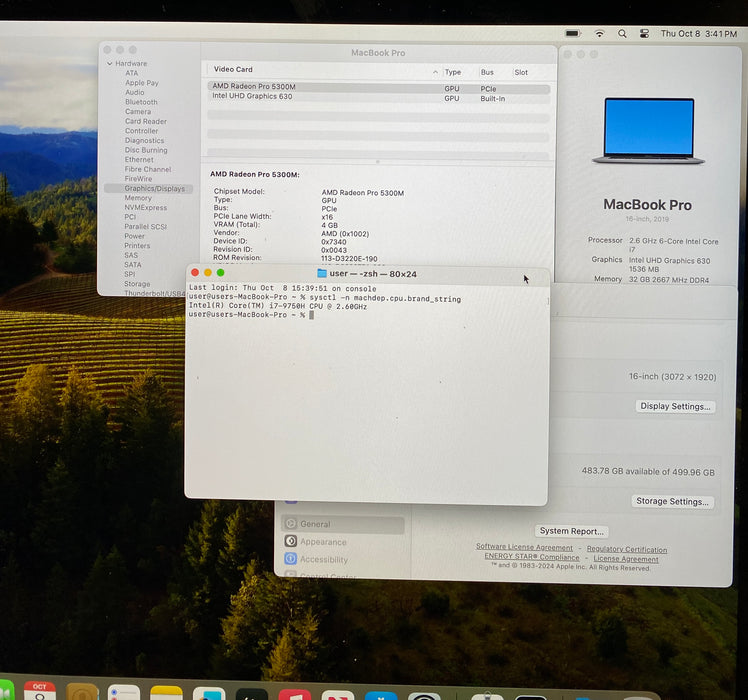Select Memory in the Hardware list
748x700 pixels.
138,198
